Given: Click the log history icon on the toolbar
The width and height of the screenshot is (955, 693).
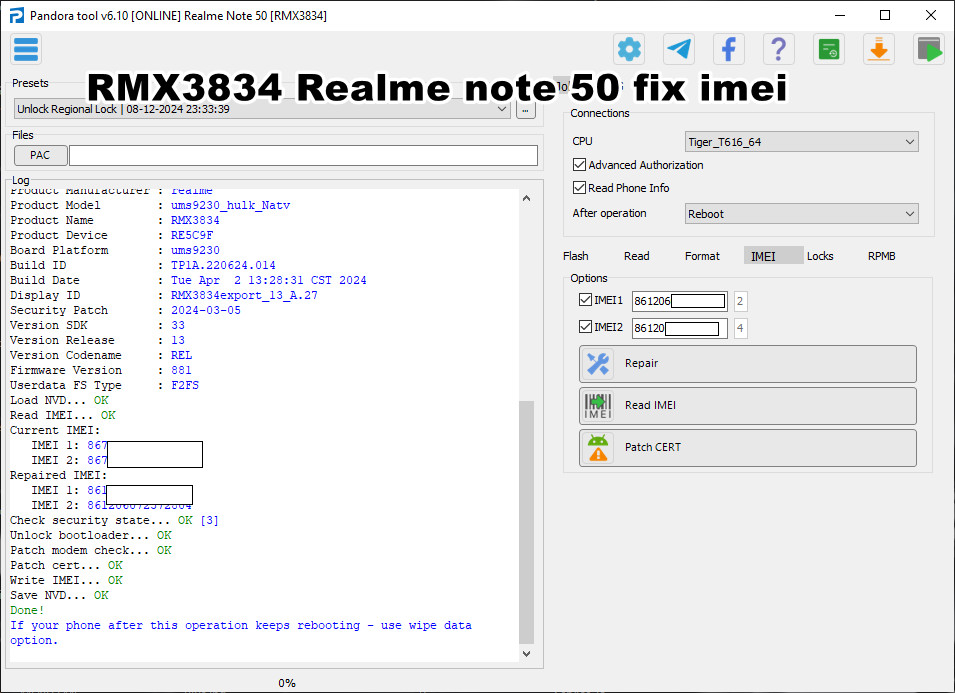Looking at the screenshot, I should pos(828,48).
